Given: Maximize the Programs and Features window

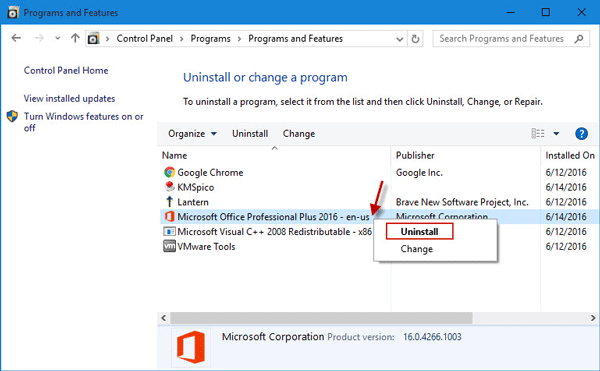Looking at the screenshot, I should (546, 12).
